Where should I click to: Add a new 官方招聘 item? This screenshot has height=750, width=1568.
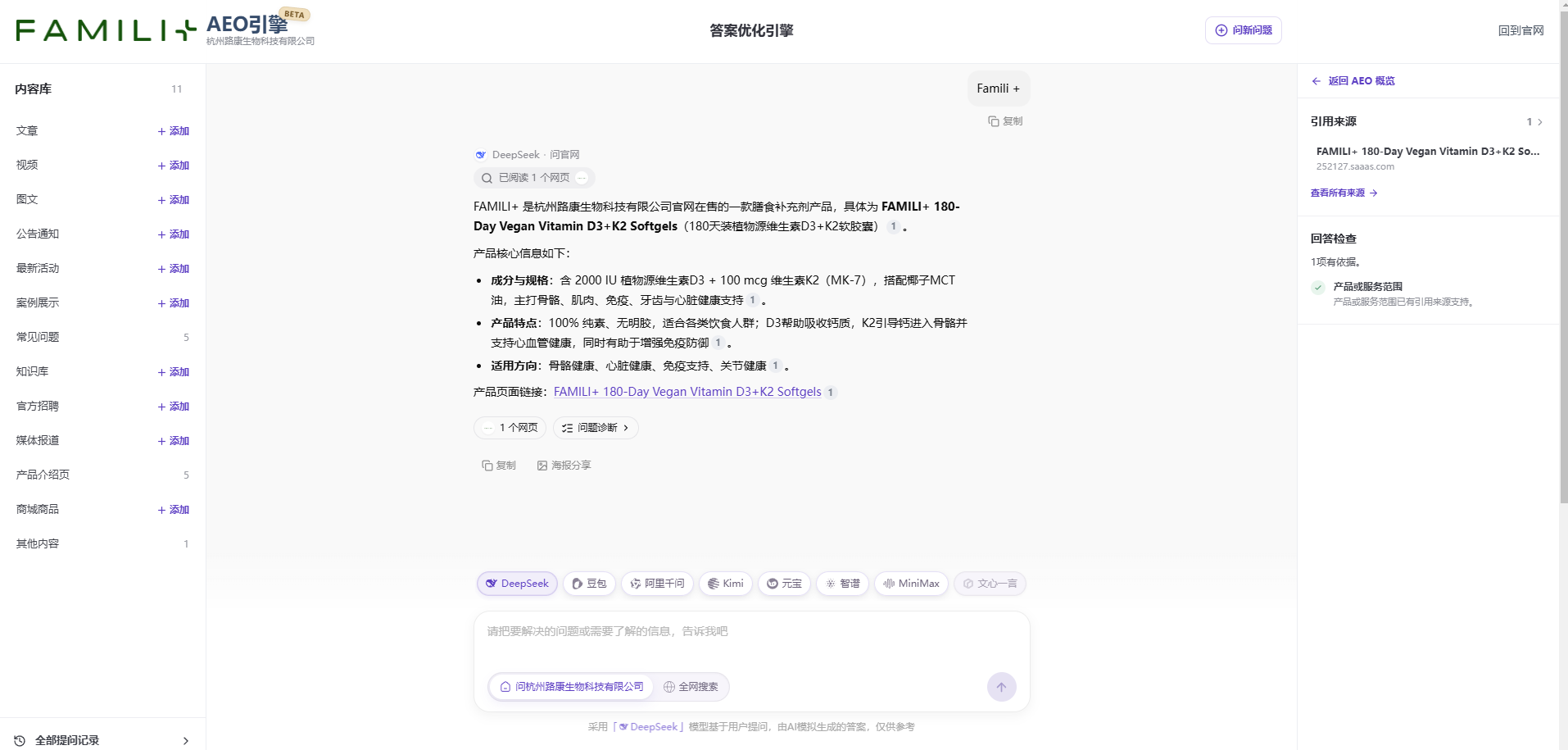click(174, 407)
